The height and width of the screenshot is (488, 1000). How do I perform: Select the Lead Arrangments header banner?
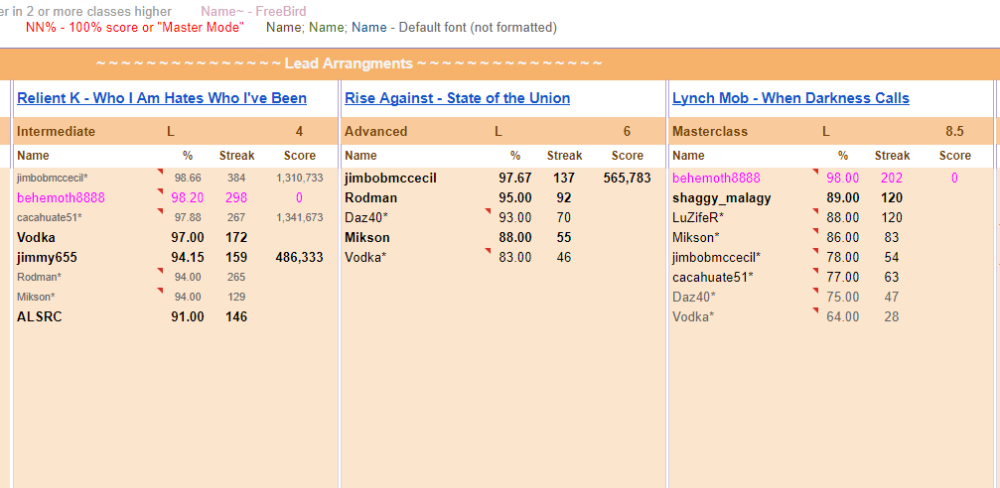pyautogui.click(x=500, y=64)
